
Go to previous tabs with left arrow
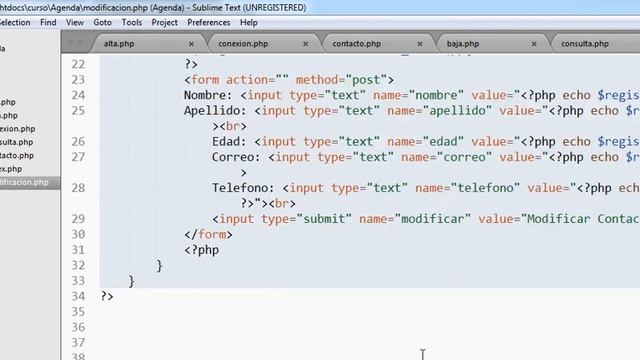(x=70, y=42)
